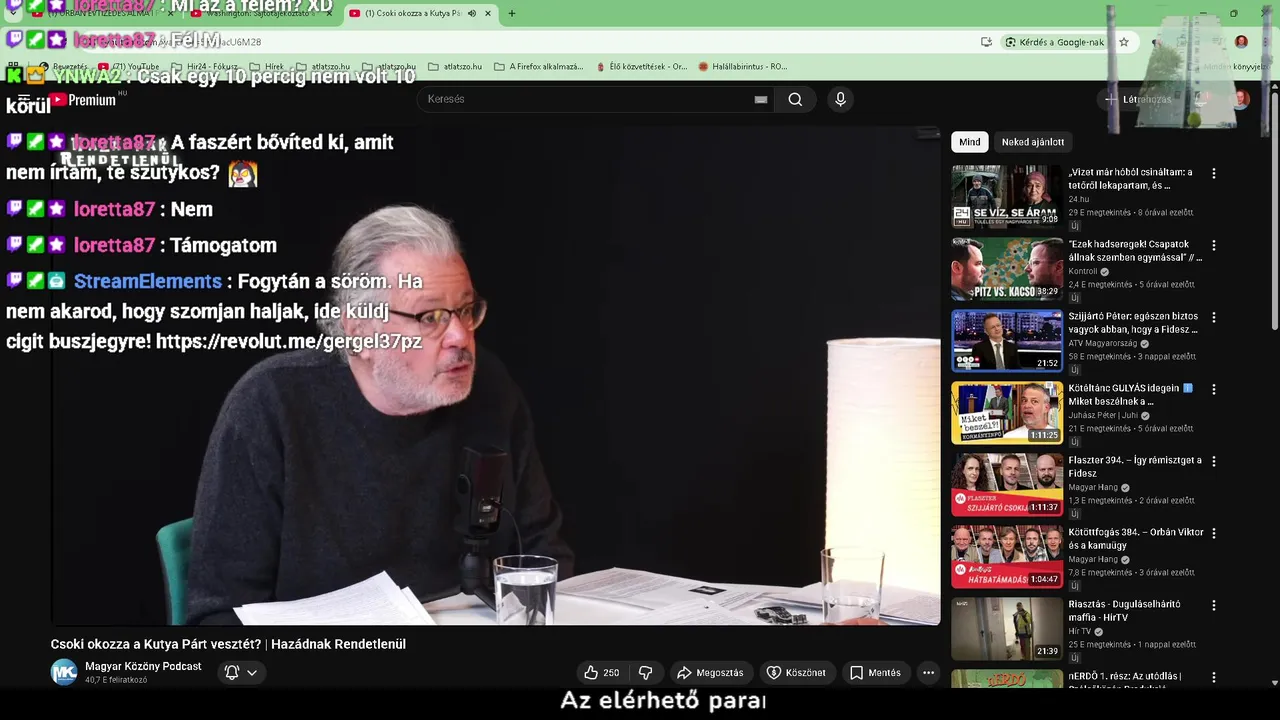1280x720 pixels.
Task: Open options for the "Ezek hadseregek" video
Action: click(x=1214, y=245)
